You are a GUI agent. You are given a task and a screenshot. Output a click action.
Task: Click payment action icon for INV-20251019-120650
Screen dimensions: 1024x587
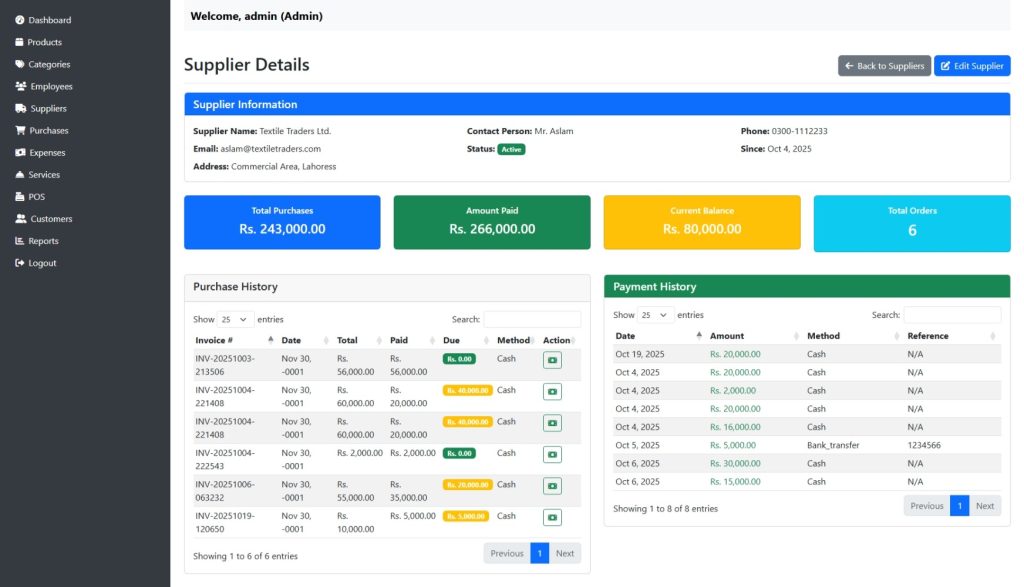pos(552,518)
